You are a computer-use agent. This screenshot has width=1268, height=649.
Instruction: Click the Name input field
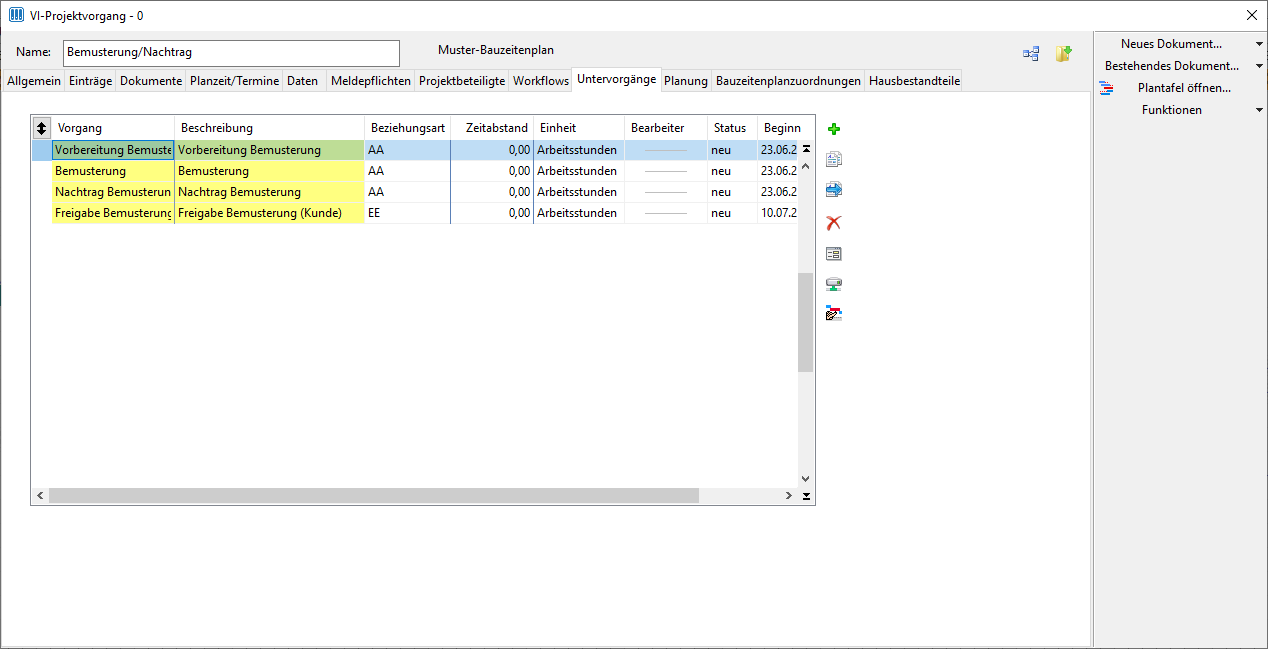click(231, 52)
